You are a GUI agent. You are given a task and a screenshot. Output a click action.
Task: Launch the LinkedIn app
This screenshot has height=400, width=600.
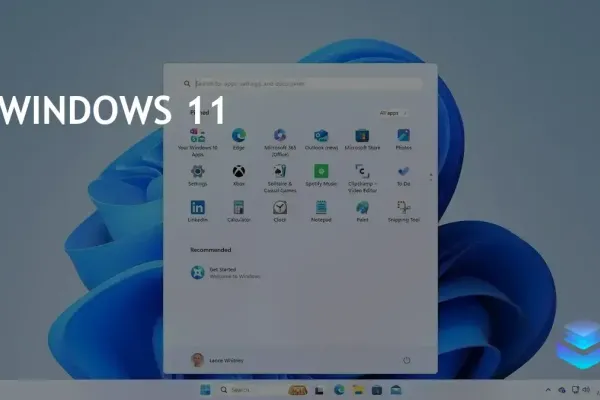point(197,211)
